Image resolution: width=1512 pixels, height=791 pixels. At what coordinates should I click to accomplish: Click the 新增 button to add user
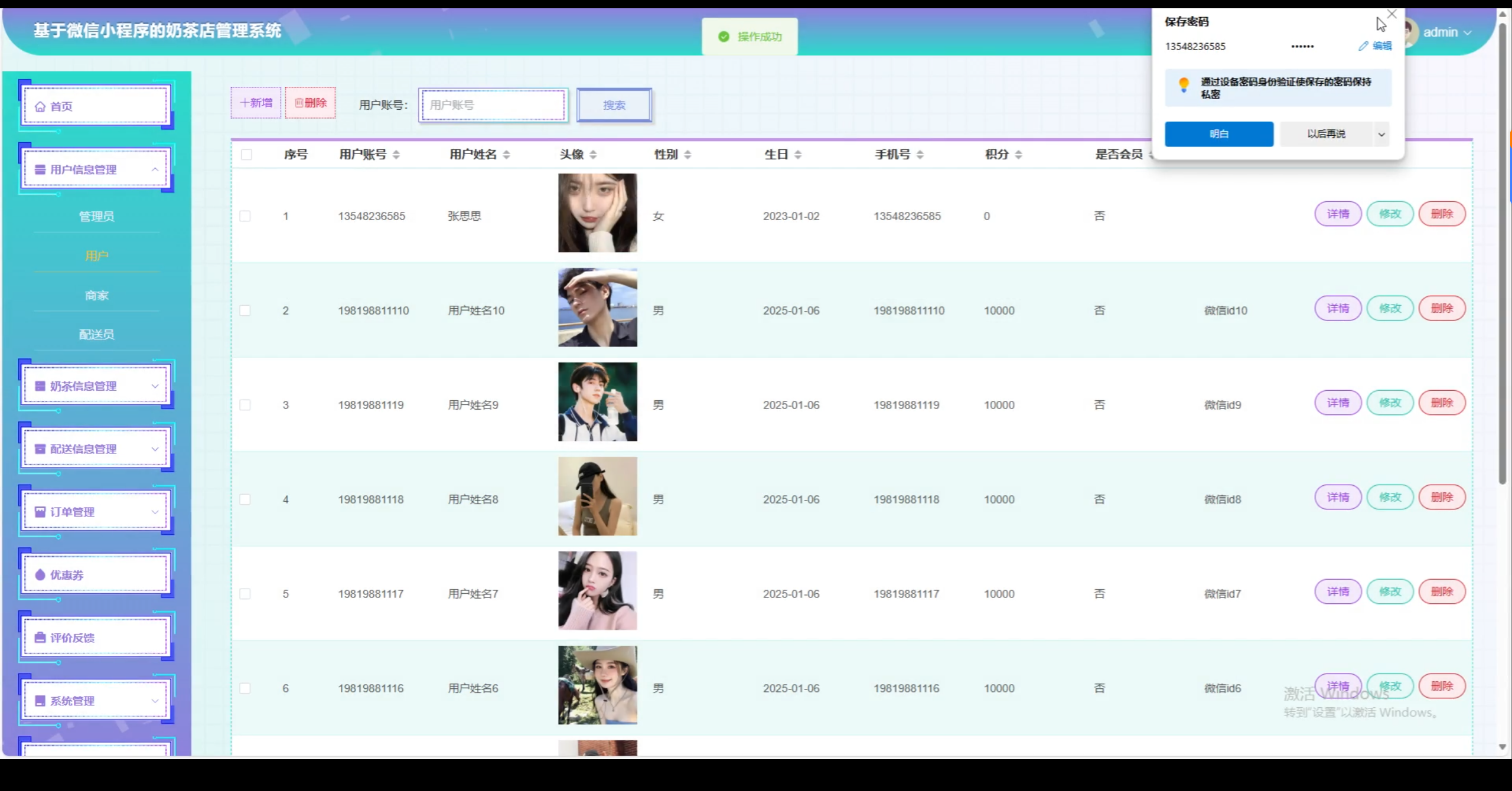pos(256,103)
